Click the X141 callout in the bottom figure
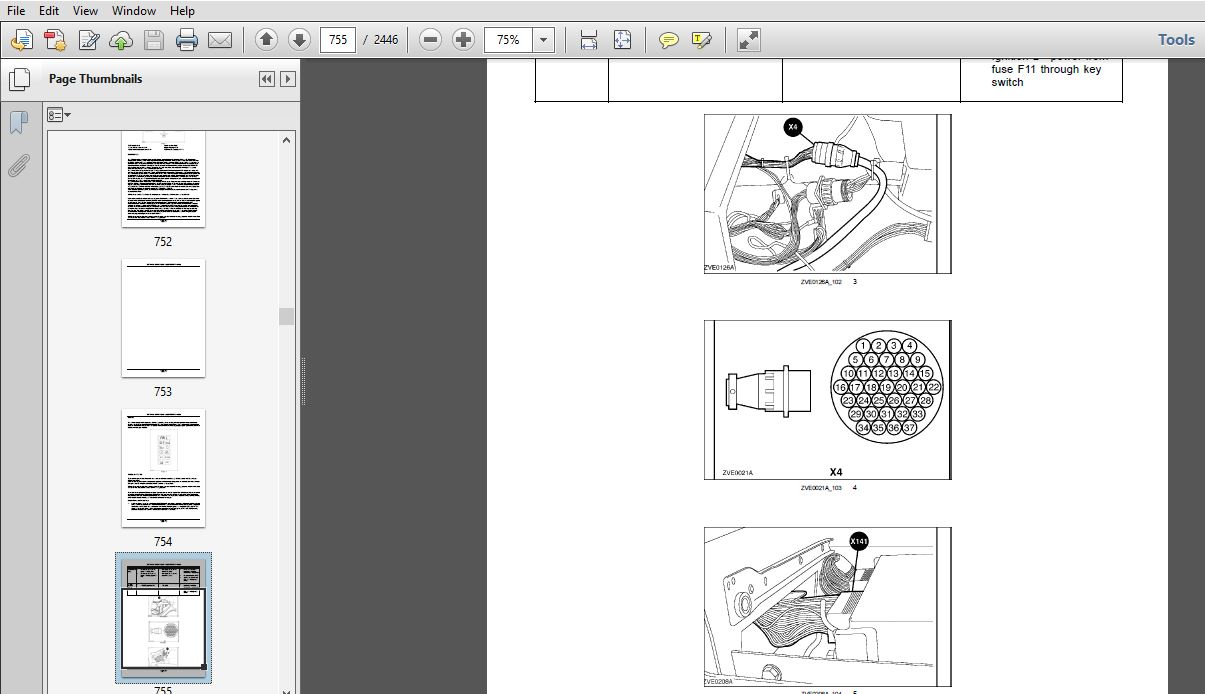 point(859,542)
